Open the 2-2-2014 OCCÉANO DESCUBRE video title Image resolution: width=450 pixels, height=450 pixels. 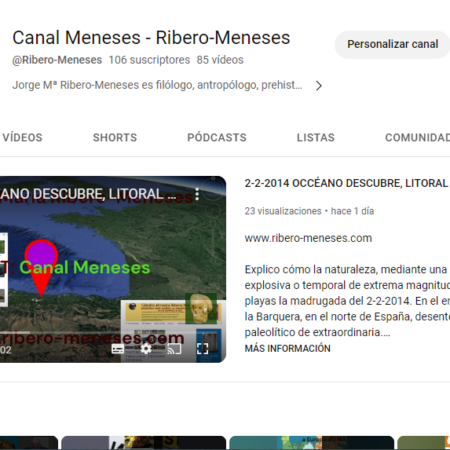pos(347,183)
